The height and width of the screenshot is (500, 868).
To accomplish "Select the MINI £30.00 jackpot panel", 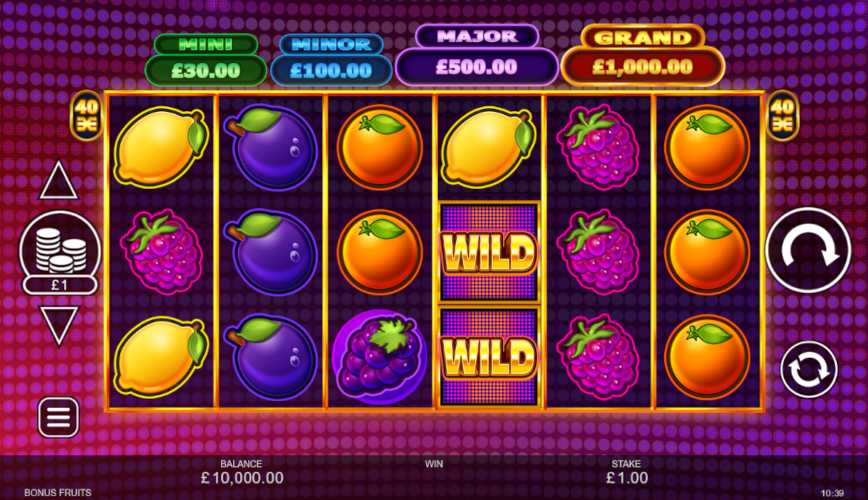I will 206,59.
